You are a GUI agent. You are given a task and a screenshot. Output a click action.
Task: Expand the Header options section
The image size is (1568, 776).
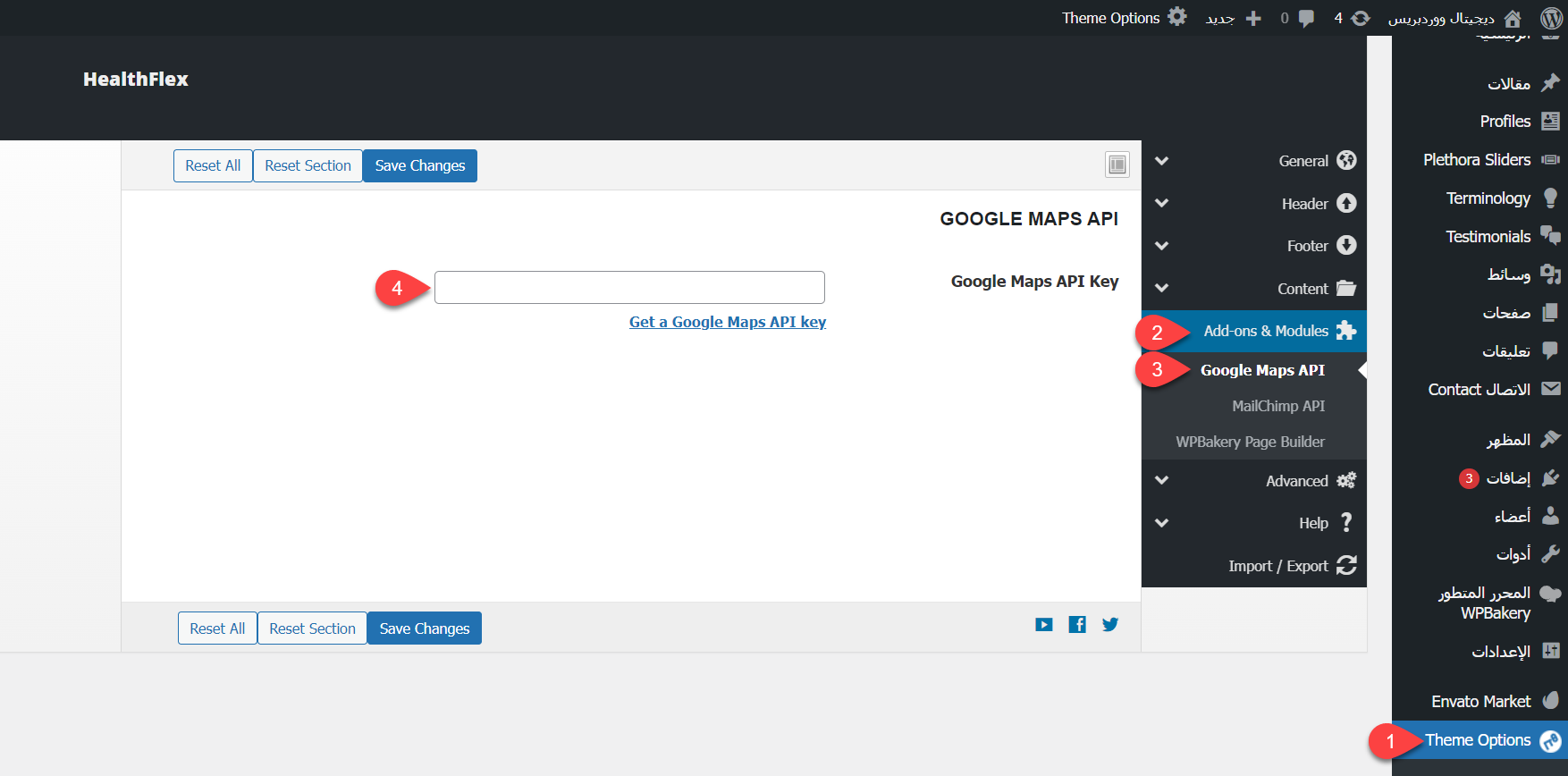[1304, 204]
